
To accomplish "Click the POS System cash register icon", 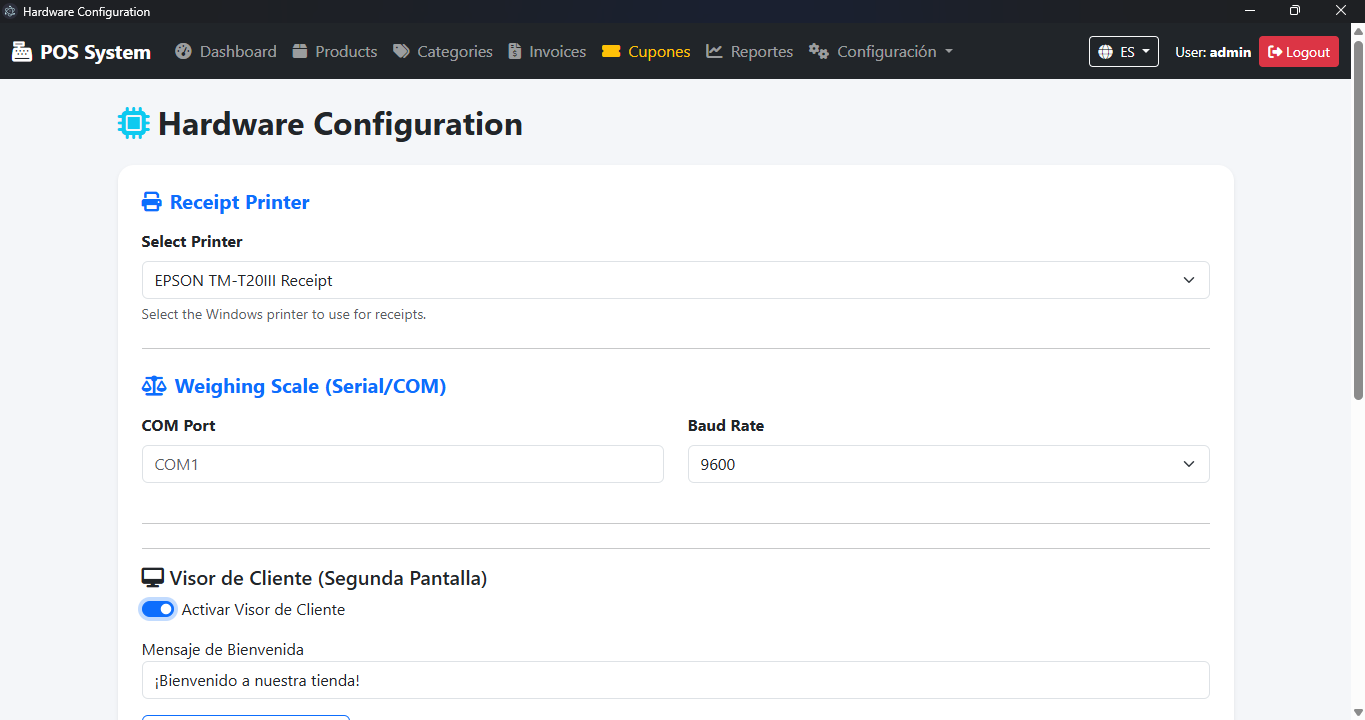I will click(21, 52).
